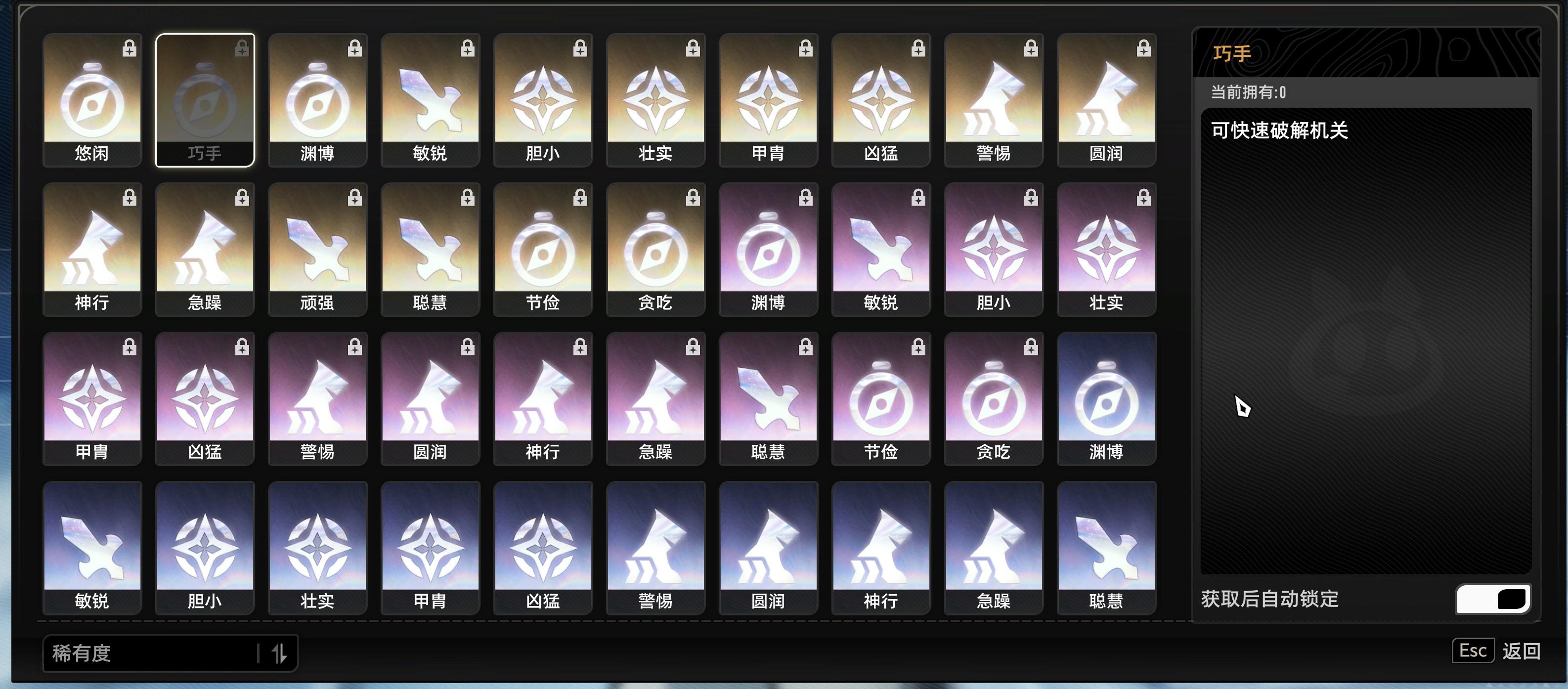Select the purple 聪慧 sword card
The width and height of the screenshot is (1568, 689).
pyautogui.click(x=768, y=398)
